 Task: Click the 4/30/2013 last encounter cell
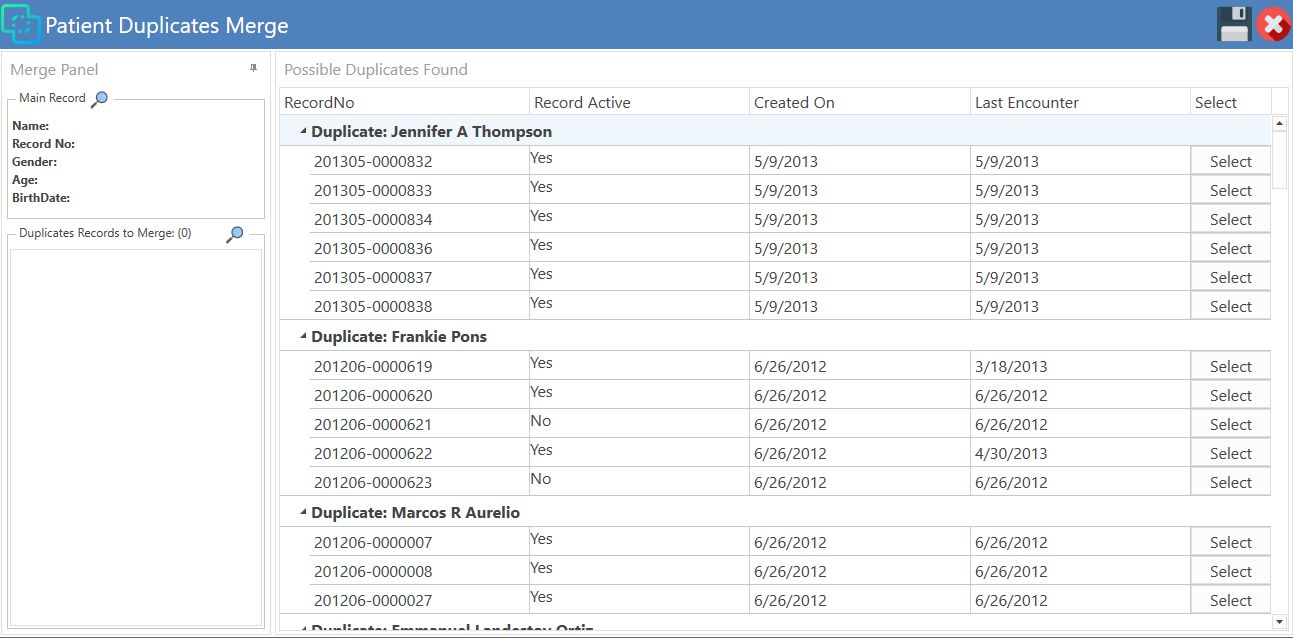[x=1080, y=453]
